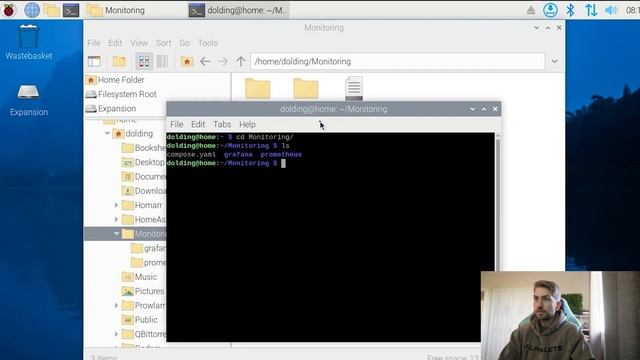Toggle the side pane toolbar icon
The height and width of the screenshot is (360, 640).
click(x=94, y=62)
